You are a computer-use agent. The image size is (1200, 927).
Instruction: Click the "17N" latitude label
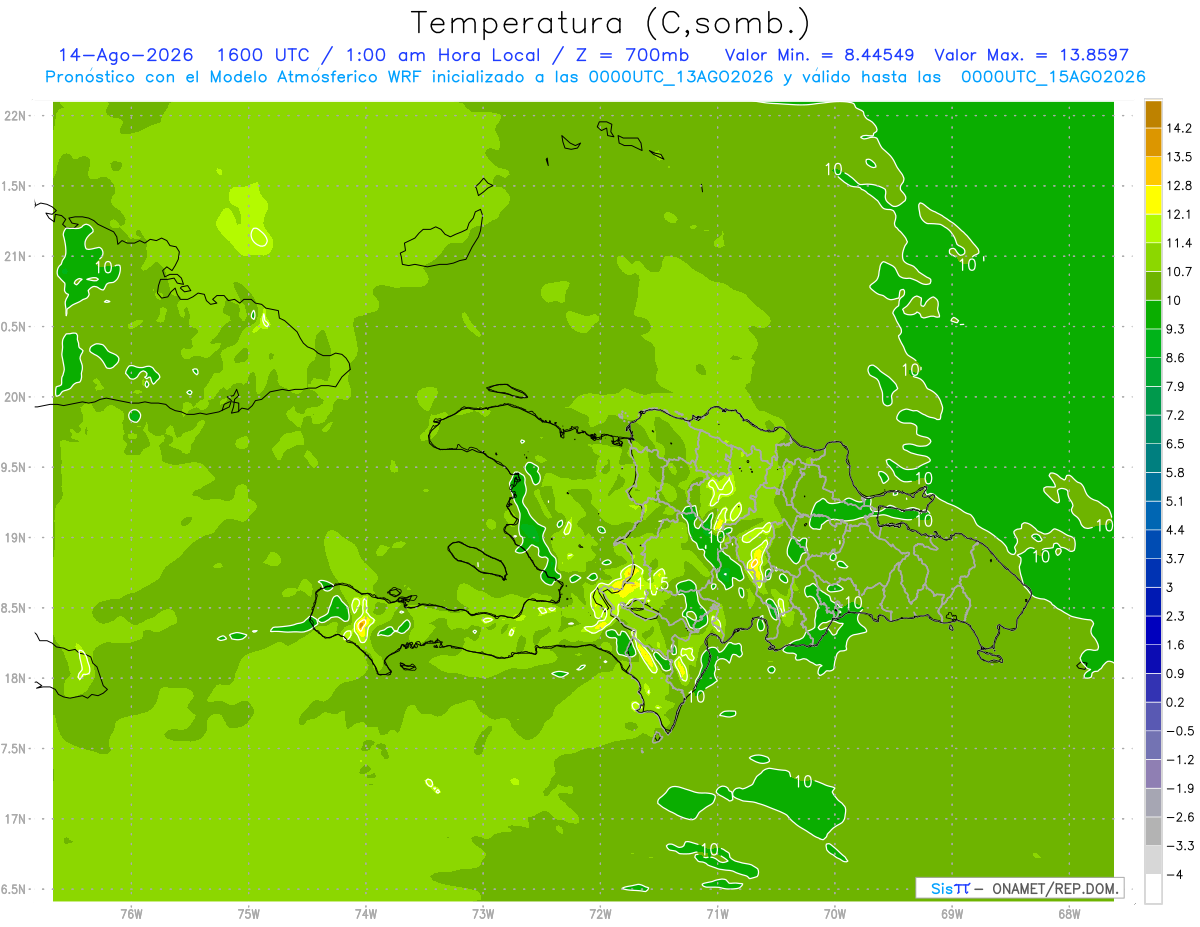[15, 819]
